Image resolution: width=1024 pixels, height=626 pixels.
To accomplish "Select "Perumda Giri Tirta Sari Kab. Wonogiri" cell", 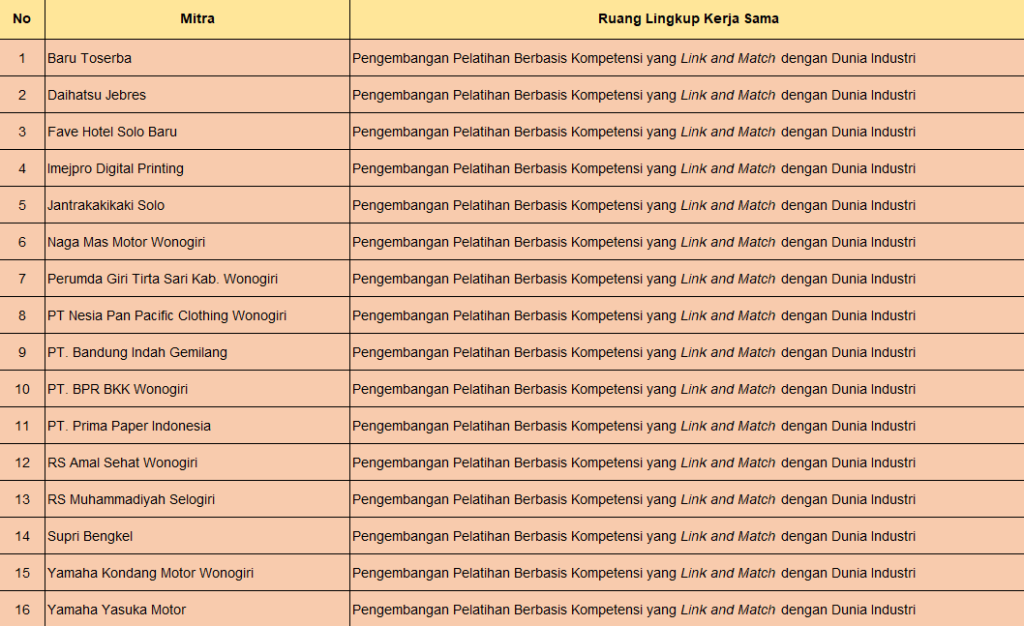I will (x=197, y=279).
